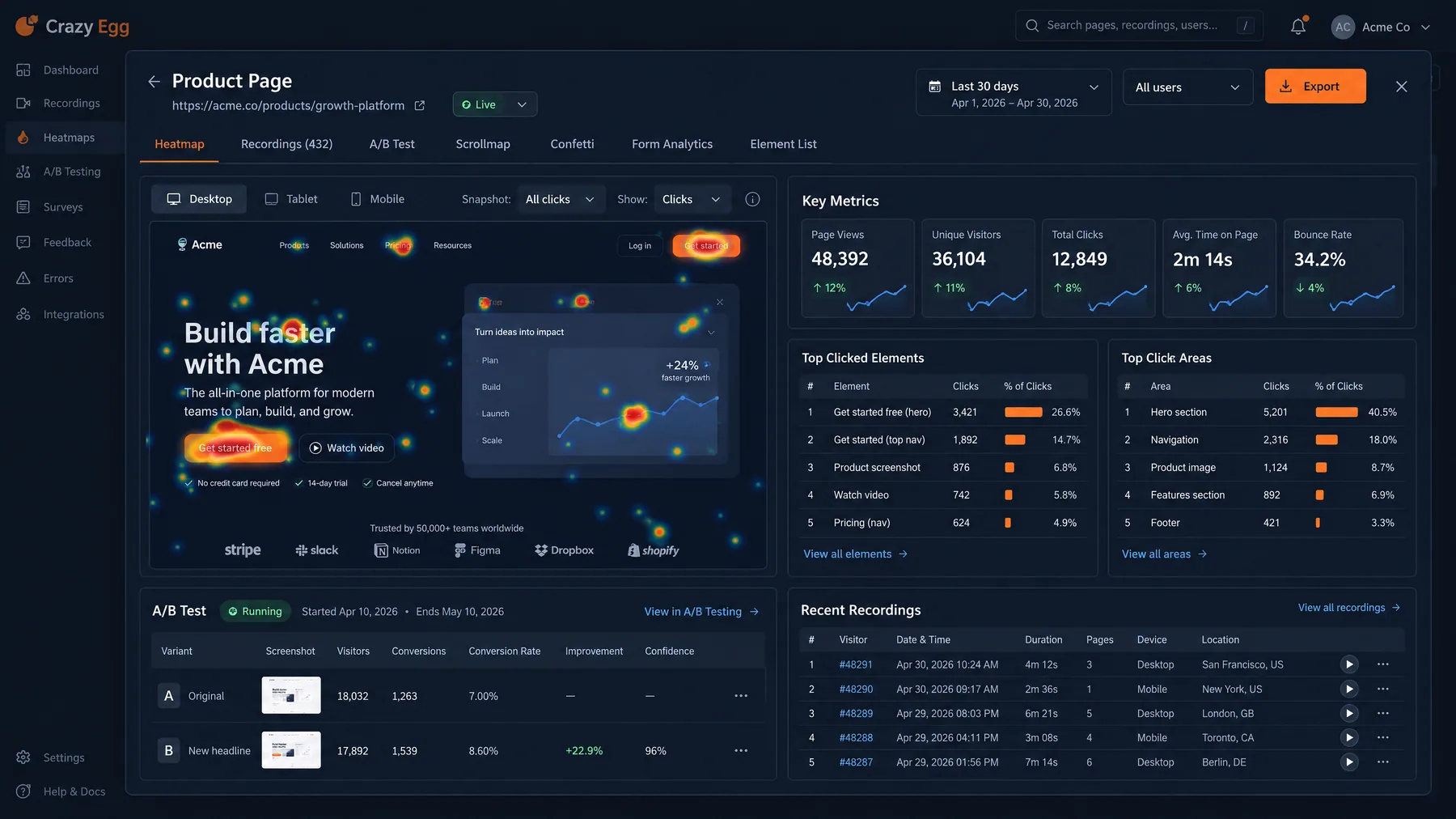
Task: Open more options for the Original variant
Action: point(741,696)
